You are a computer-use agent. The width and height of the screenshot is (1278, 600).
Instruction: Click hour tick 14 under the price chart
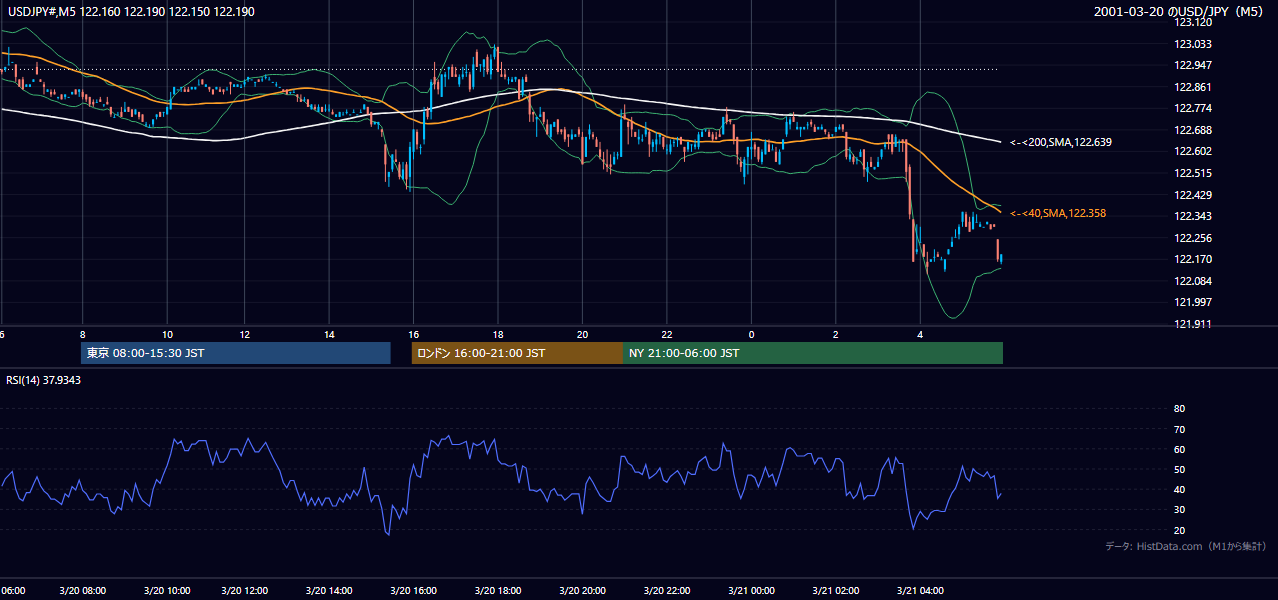[329, 334]
